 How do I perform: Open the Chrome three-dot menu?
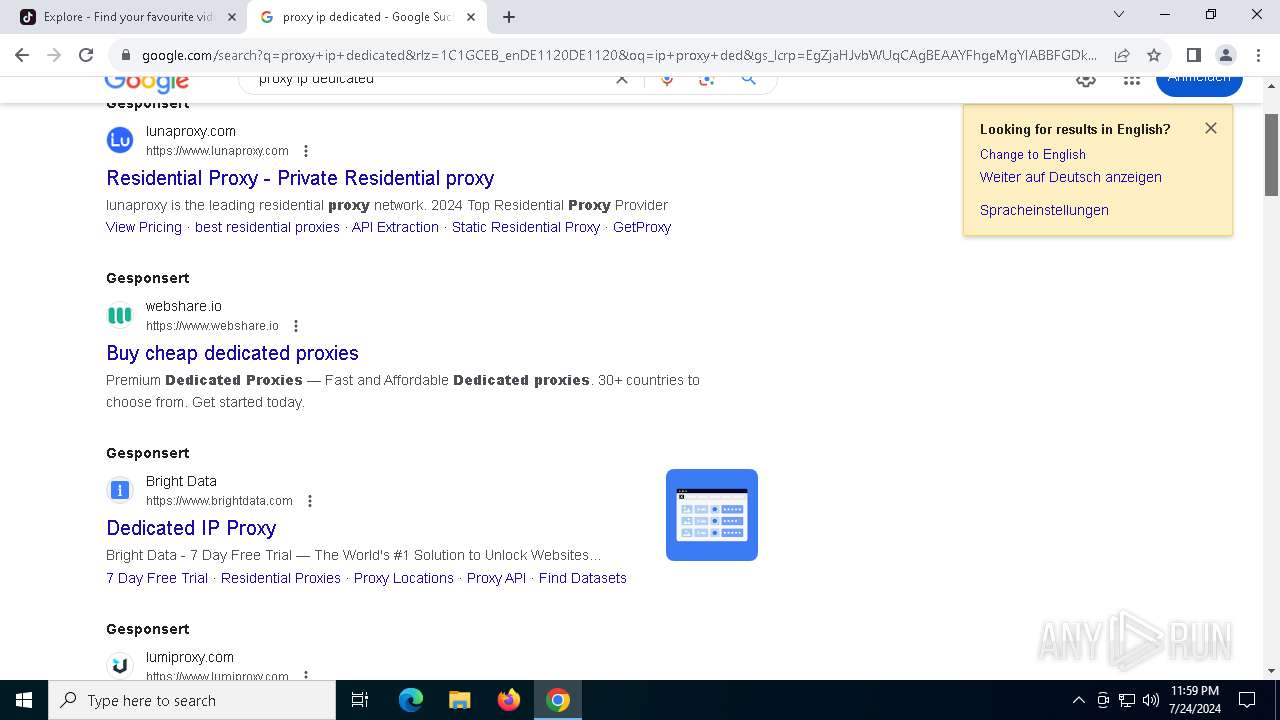pyautogui.click(x=1257, y=55)
